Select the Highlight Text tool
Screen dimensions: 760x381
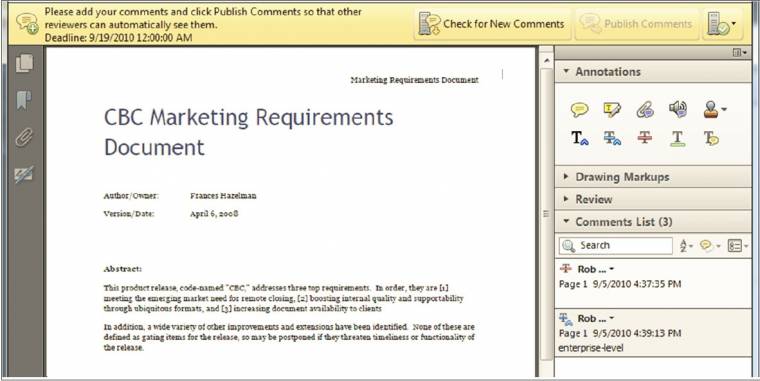click(x=612, y=110)
